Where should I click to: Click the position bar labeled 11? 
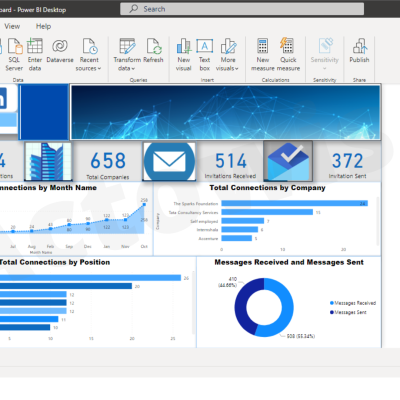point(29,319)
